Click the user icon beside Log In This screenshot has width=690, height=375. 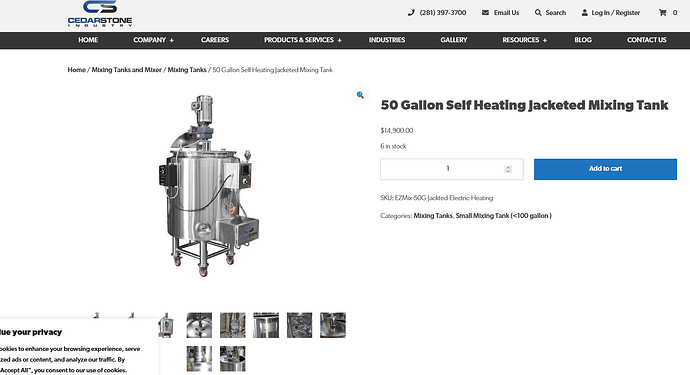tap(584, 13)
